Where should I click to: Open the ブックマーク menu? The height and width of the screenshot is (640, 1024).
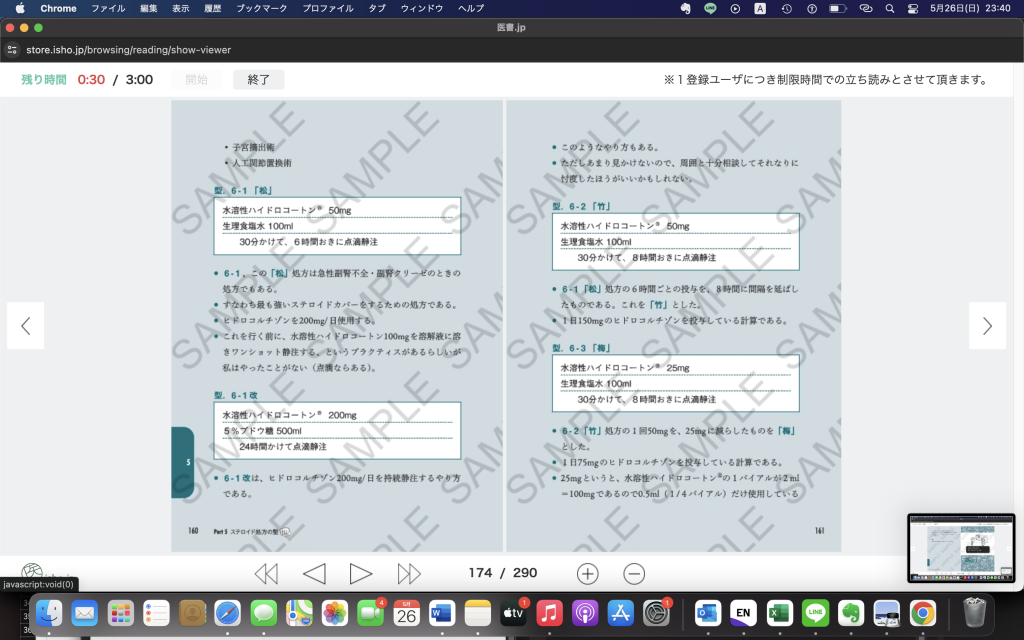[x=261, y=8]
